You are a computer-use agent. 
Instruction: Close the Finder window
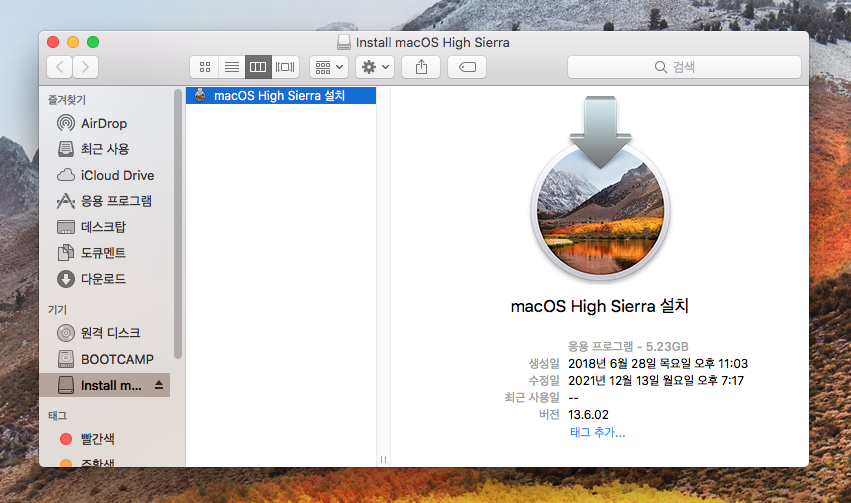(53, 42)
